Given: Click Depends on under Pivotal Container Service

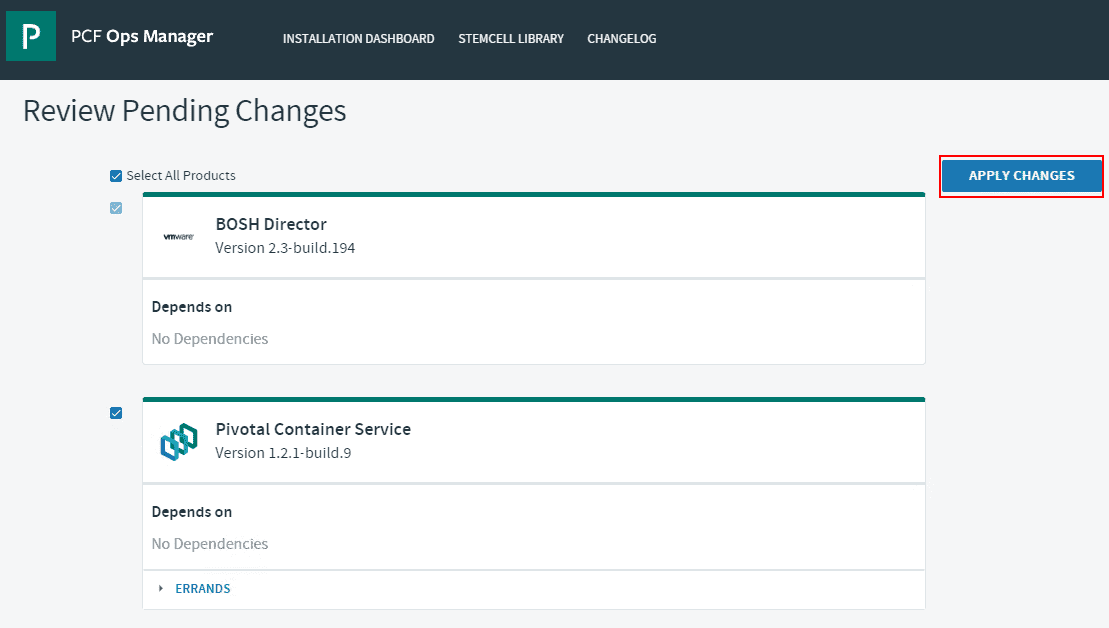Looking at the screenshot, I should [x=192, y=512].
